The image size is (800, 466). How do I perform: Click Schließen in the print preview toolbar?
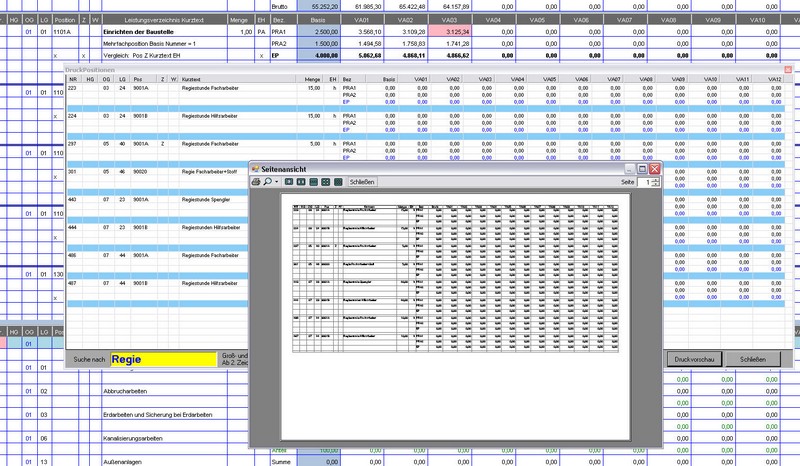click(x=362, y=183)
